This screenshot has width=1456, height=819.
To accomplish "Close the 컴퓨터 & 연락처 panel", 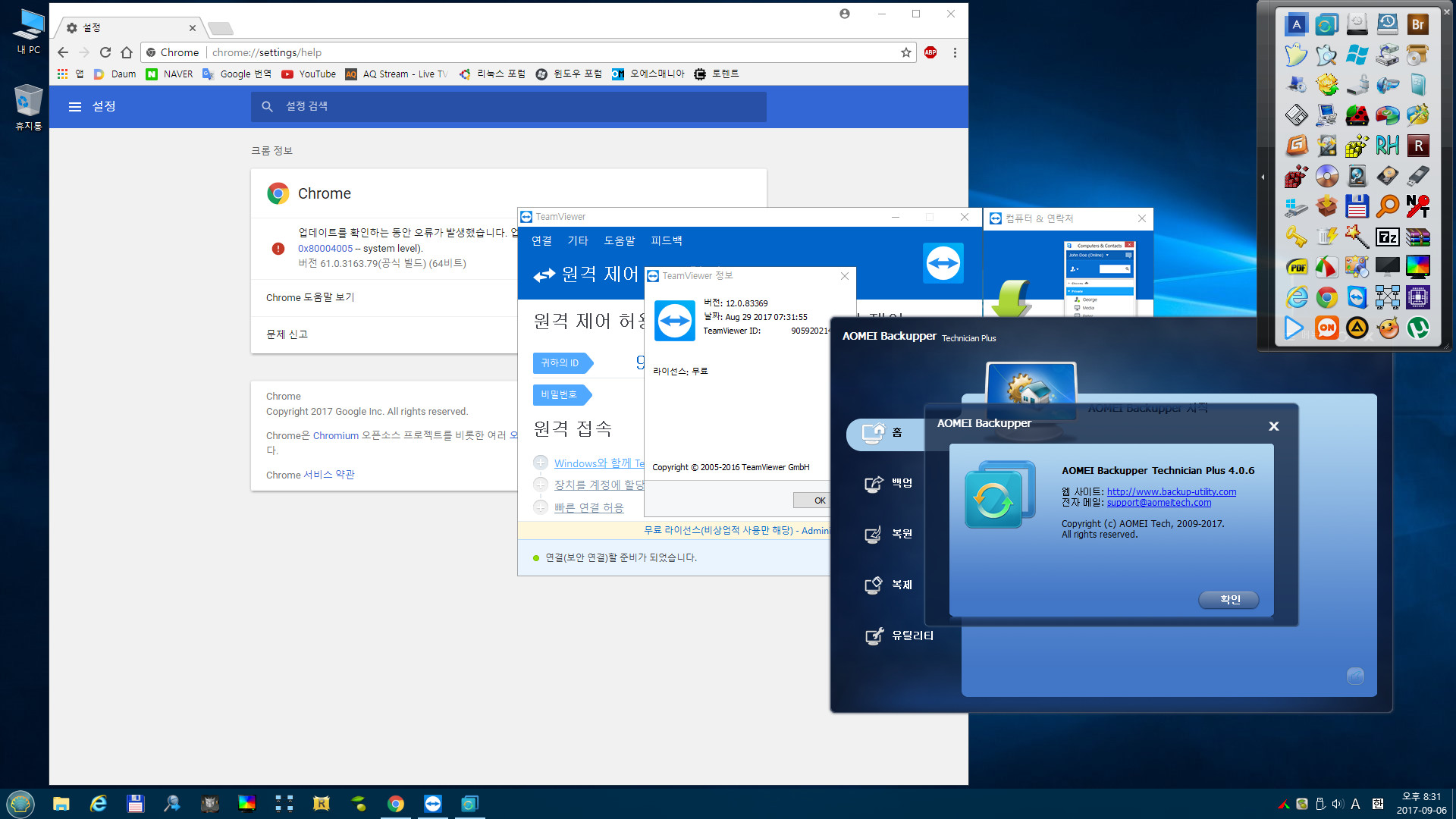I will pos(1142,218).
